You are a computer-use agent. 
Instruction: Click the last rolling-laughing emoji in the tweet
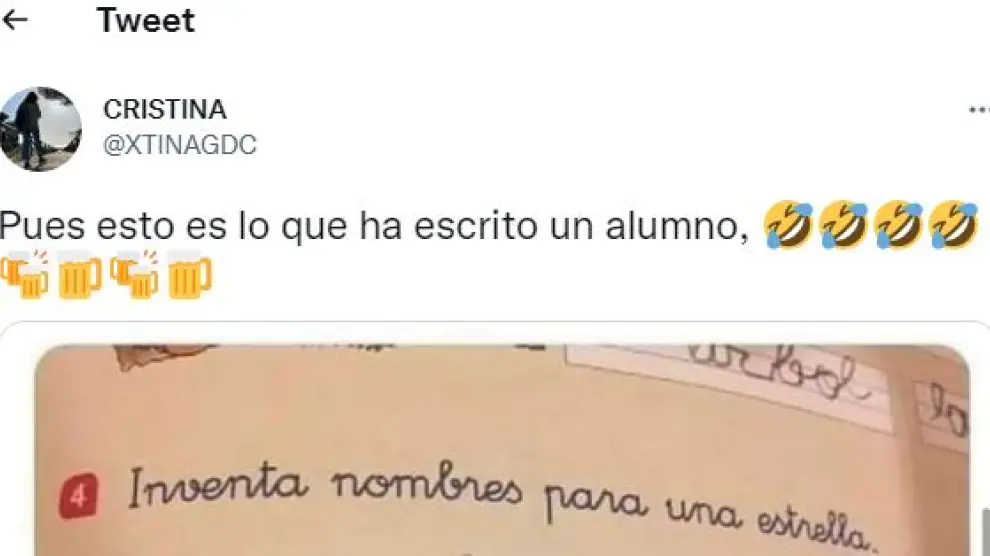tap(953, 225)
